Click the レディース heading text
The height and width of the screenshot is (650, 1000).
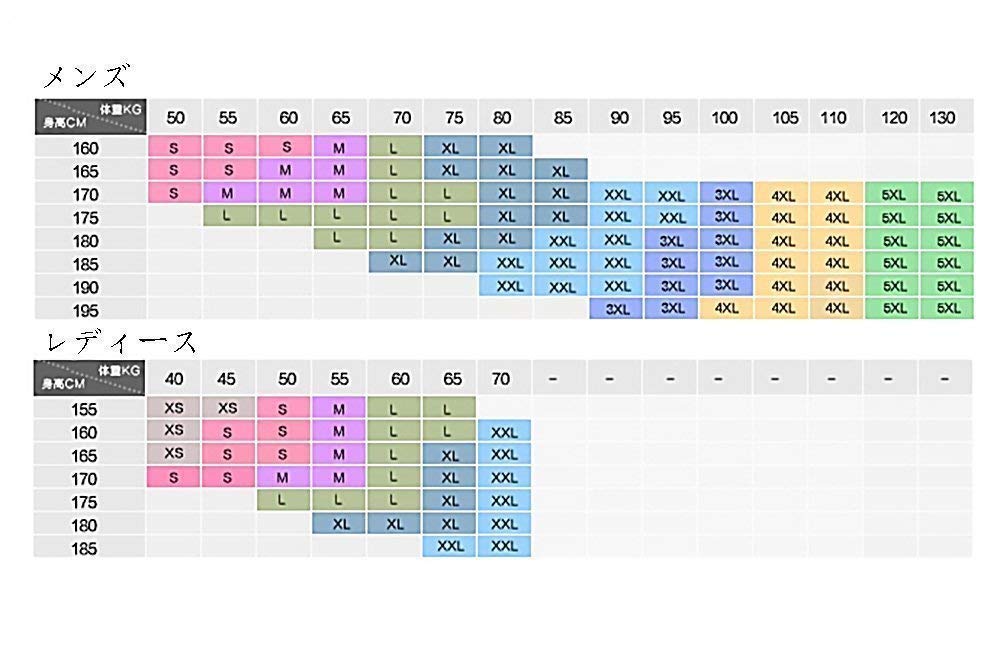(122, 342)
